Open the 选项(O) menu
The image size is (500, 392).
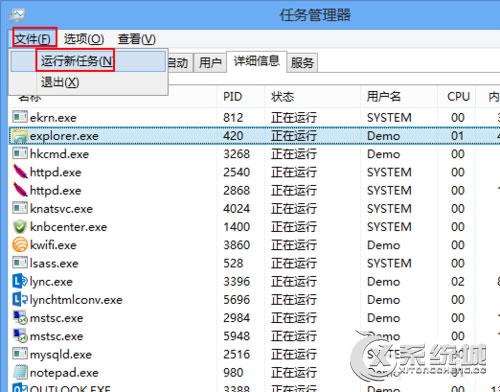coord(84,39)
